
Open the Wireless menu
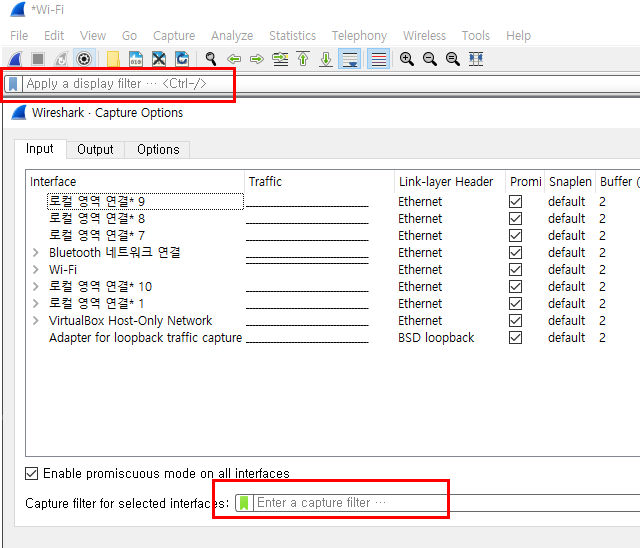(424, 36)
